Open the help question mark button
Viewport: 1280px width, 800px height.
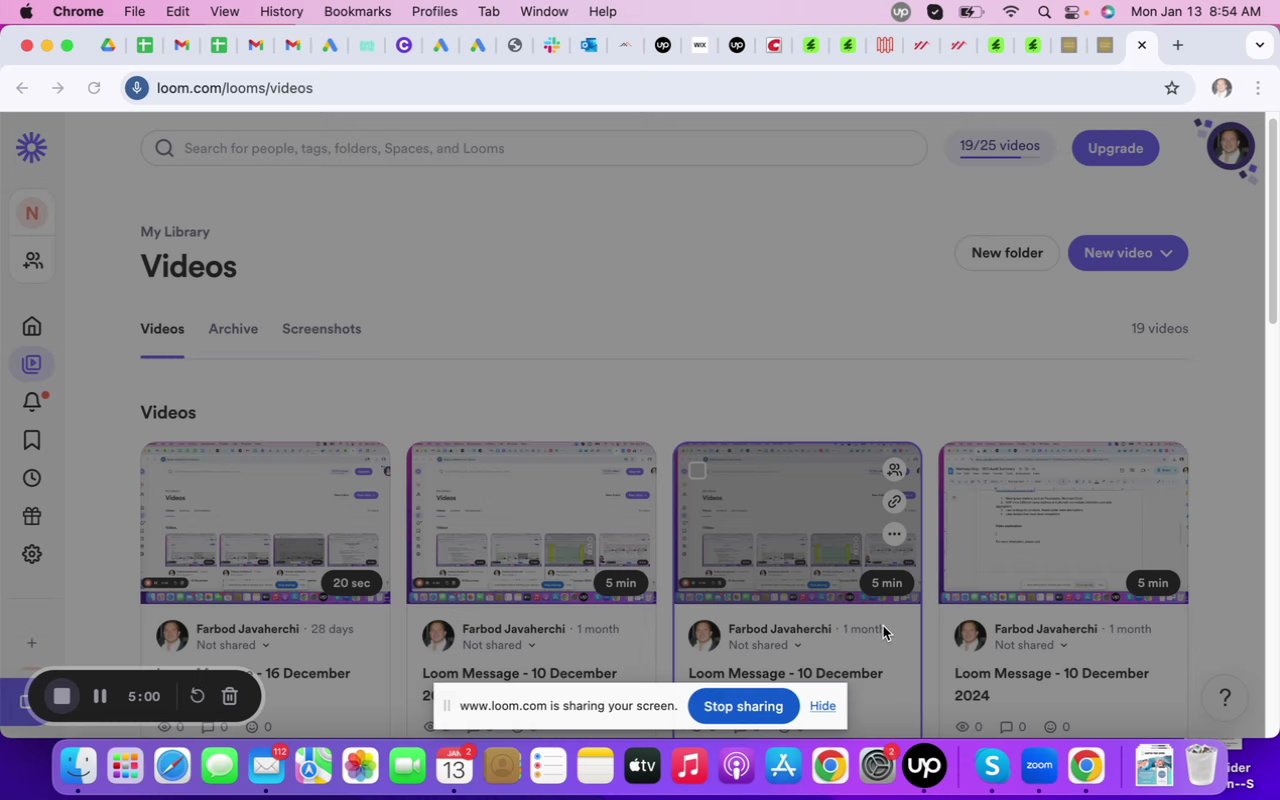1224,698
